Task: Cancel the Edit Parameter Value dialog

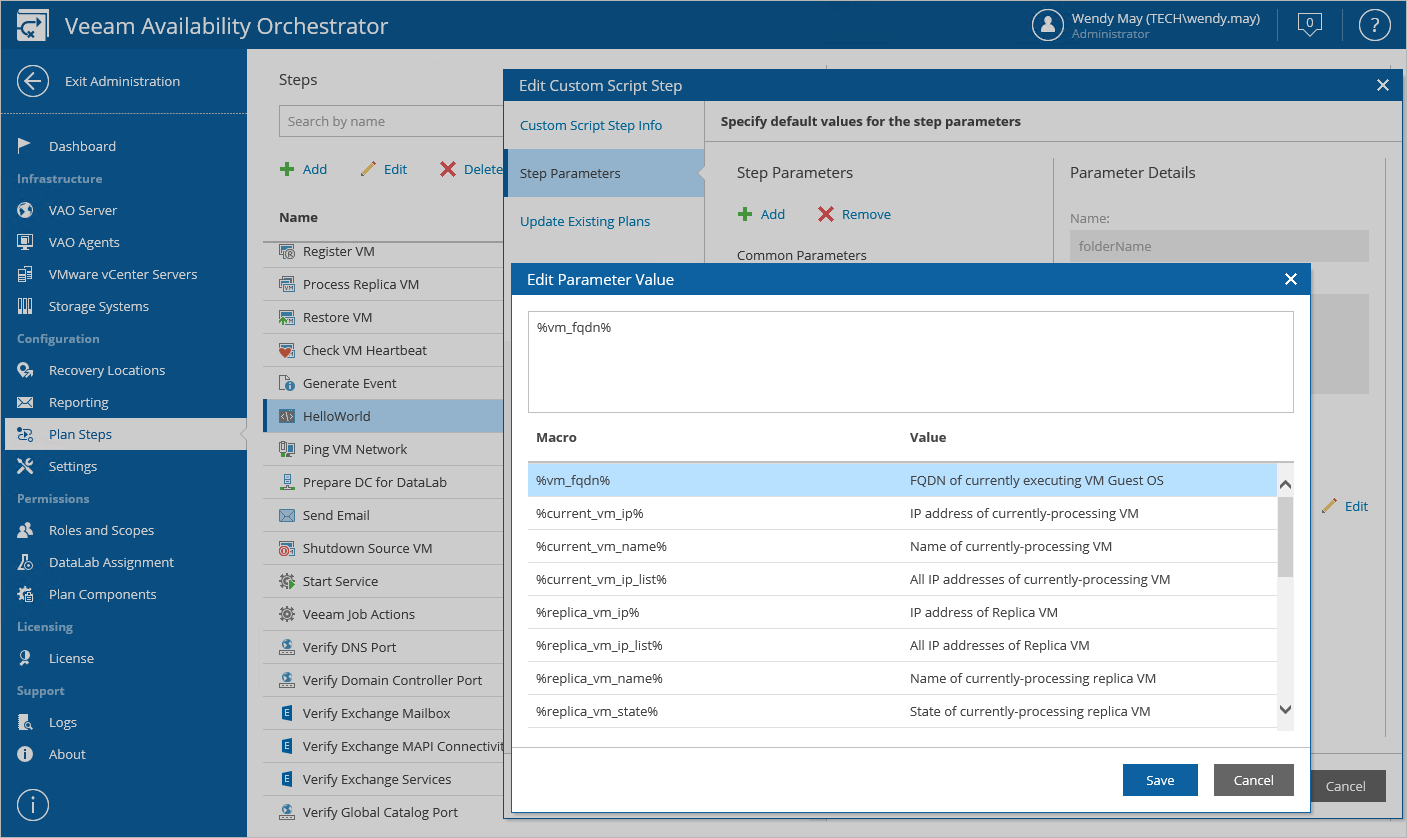Action: coord(1253,780)
